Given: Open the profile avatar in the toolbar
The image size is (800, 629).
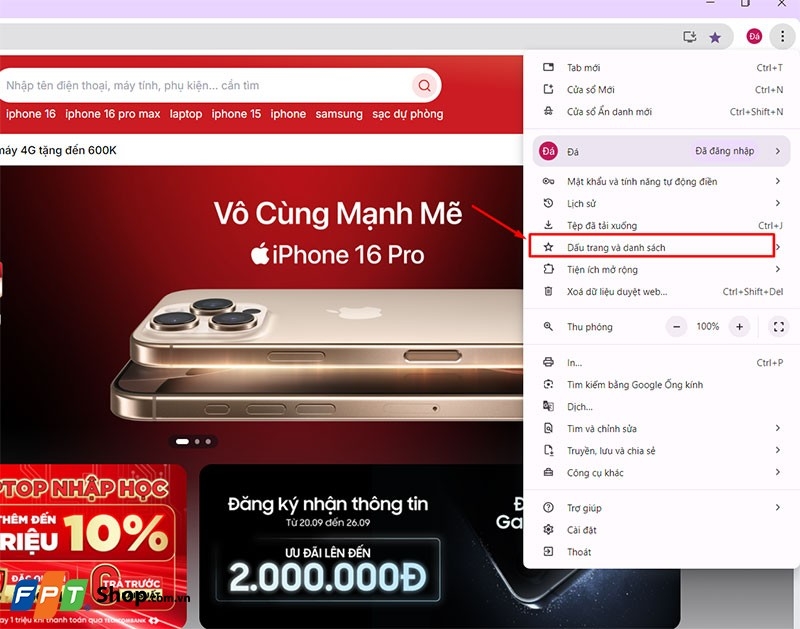Looking at the screenshot, I should [754, 36].
